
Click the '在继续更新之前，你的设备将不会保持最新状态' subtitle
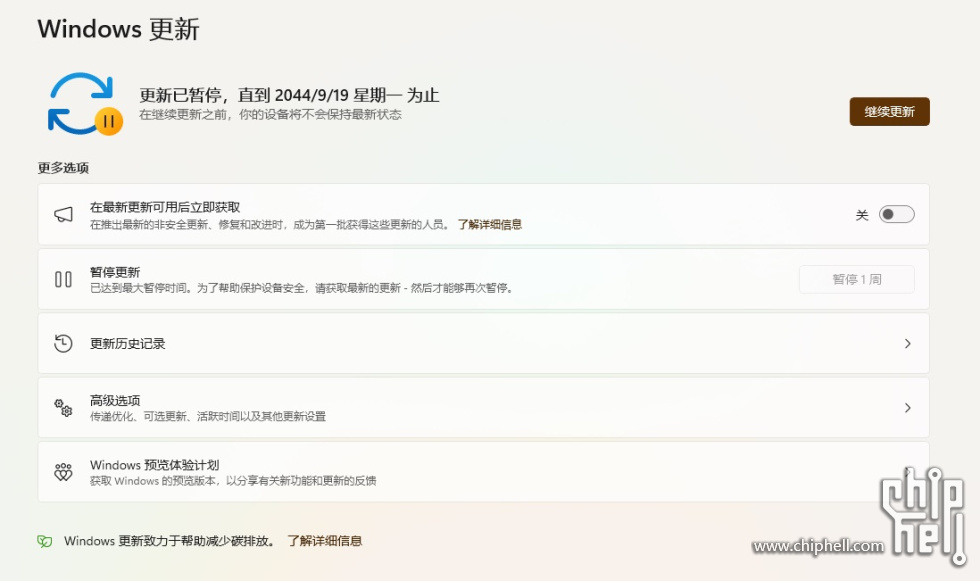point(270,114)
